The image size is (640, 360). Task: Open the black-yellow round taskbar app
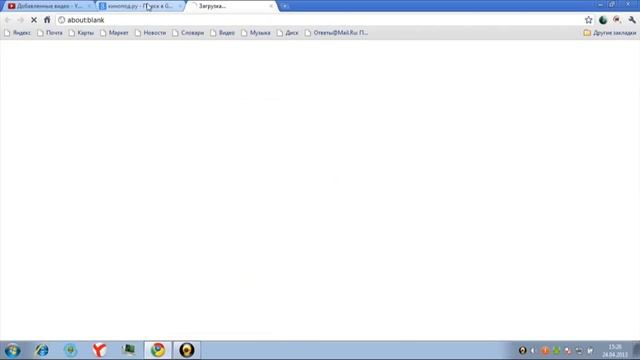187,350
